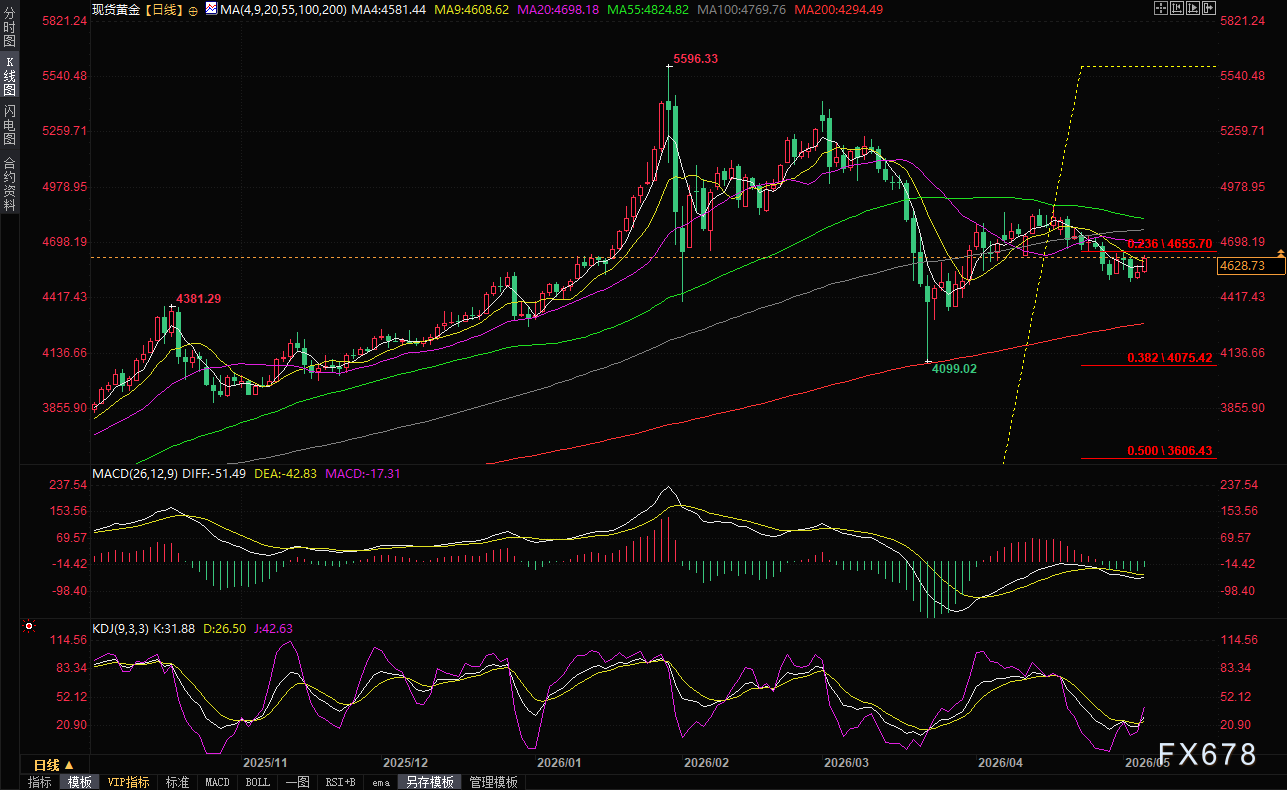The width and height of the screenshot is (1287, 790).
Task: Click the J:42.63 value
Action: [x=273, y=628]
